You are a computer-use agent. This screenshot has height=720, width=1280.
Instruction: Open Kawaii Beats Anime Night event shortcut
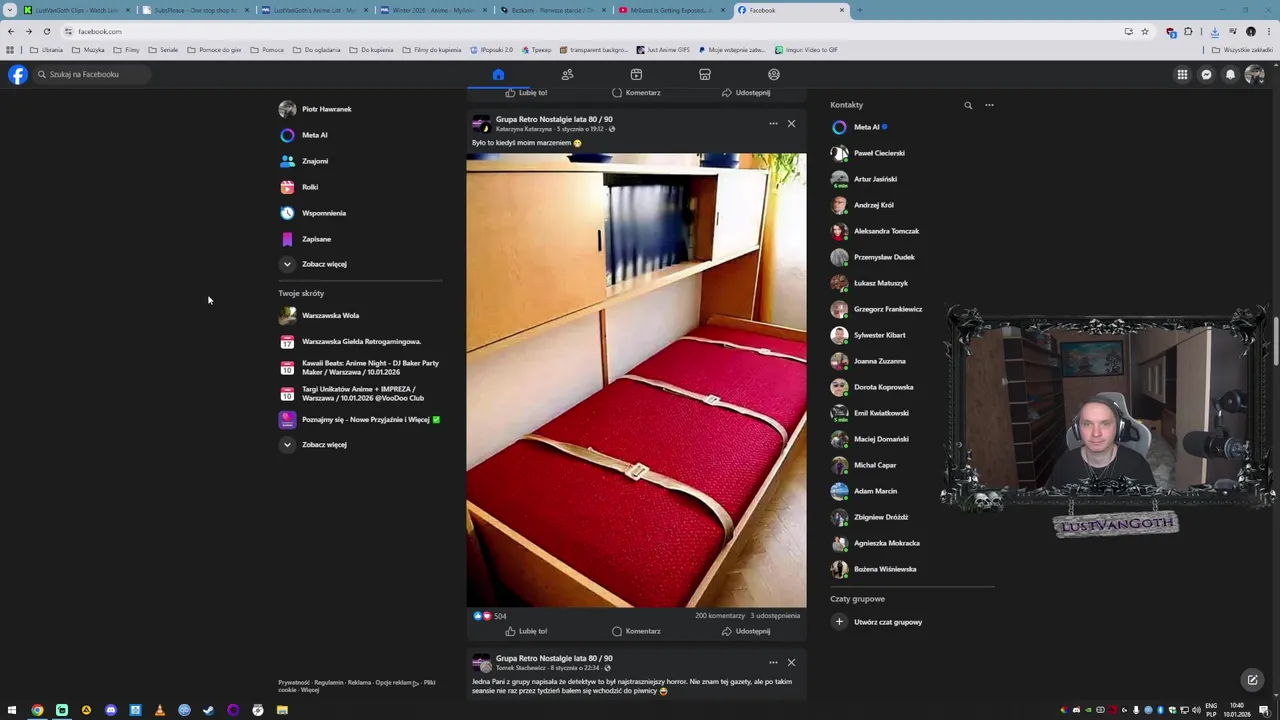pyautogui.click(x=360, y=367)
